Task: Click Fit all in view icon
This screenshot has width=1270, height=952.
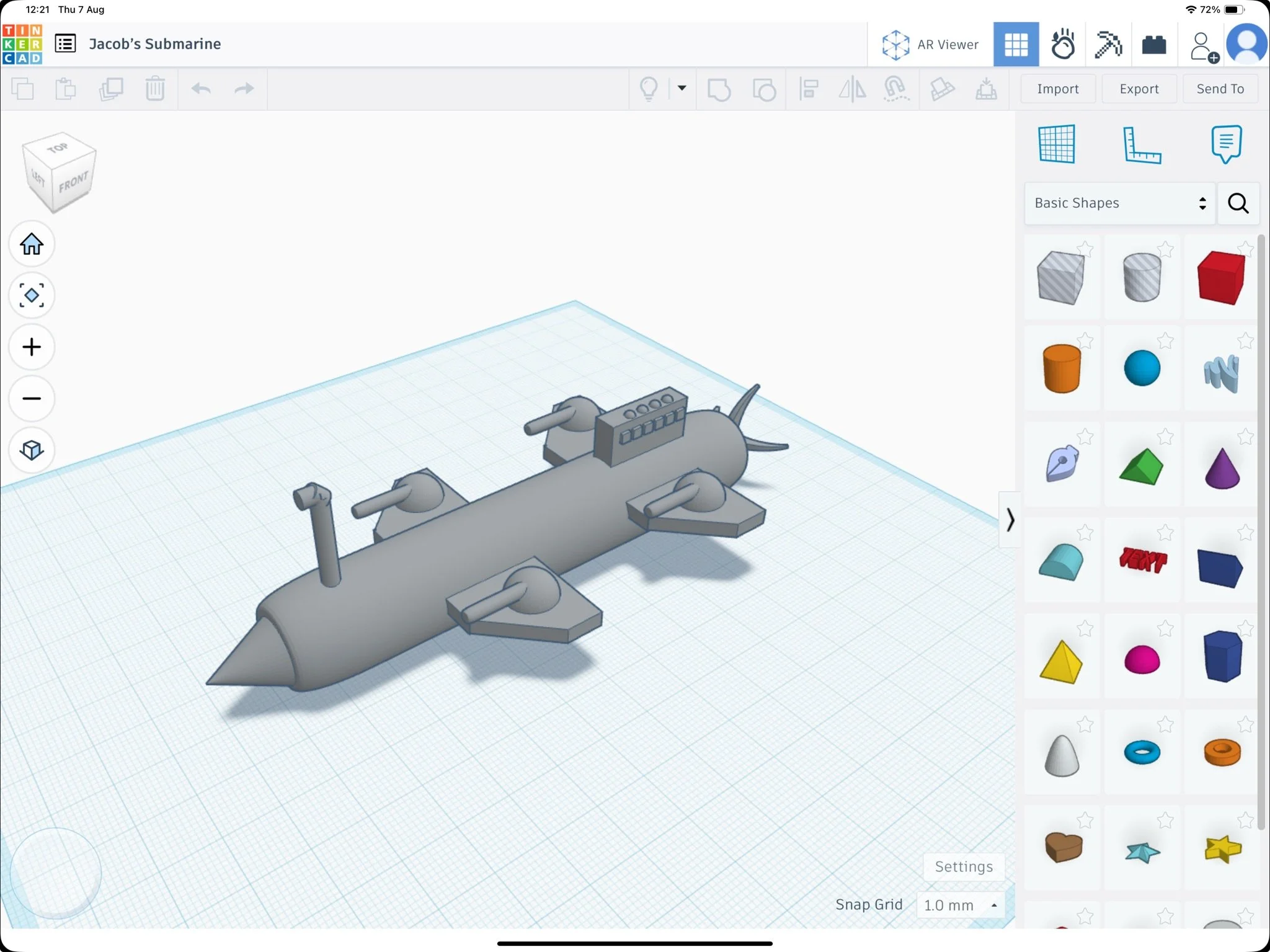Action: click(x=32, y=295)
